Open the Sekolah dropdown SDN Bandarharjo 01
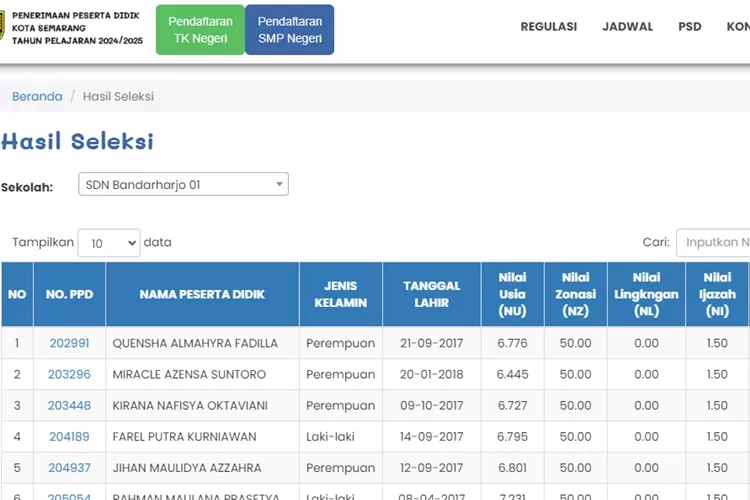This screenshot has width=750, height=500. point(183,184)
